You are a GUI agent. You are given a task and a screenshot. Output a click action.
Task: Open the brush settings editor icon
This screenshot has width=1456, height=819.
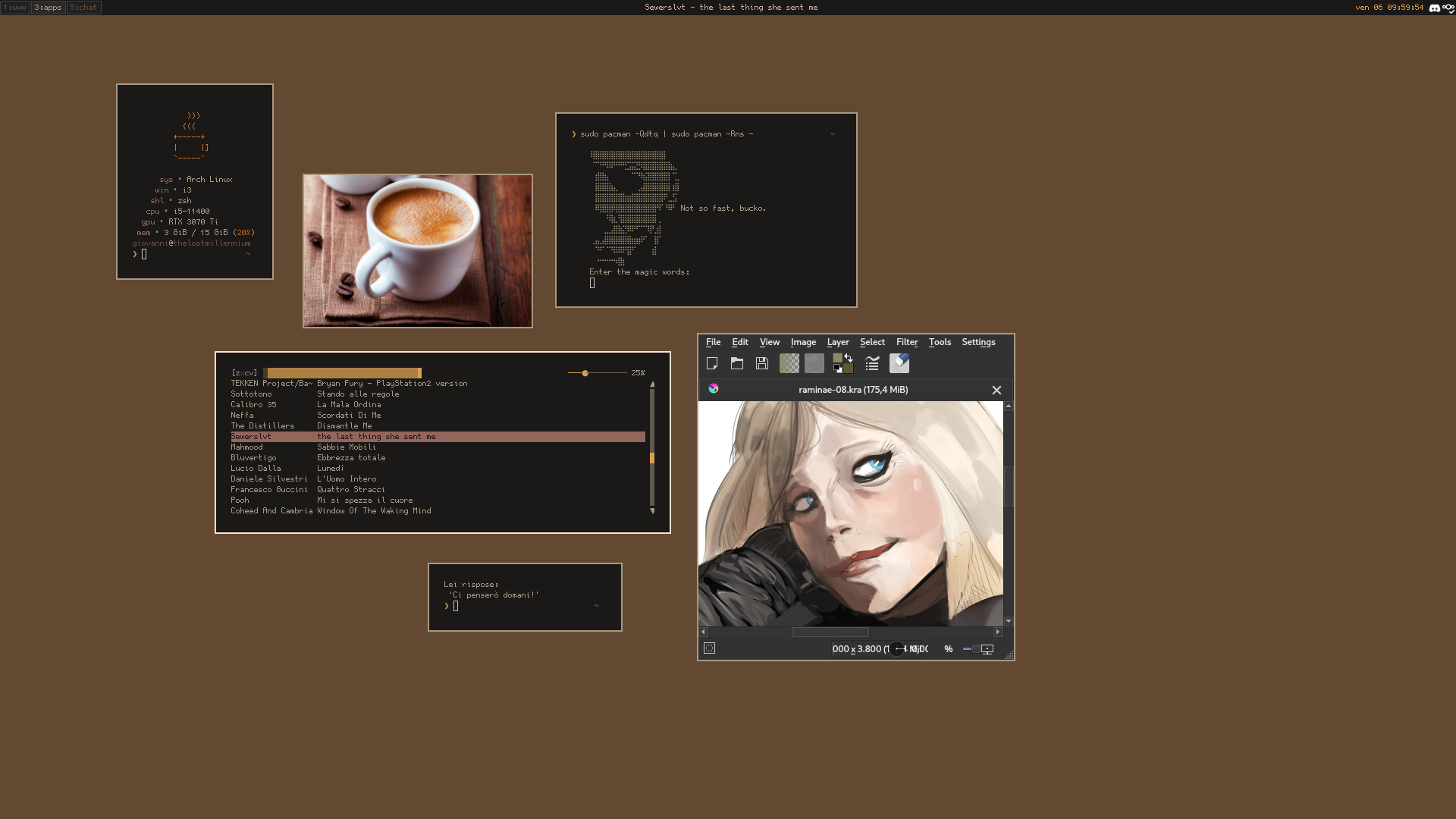click(x=872, y=364)
